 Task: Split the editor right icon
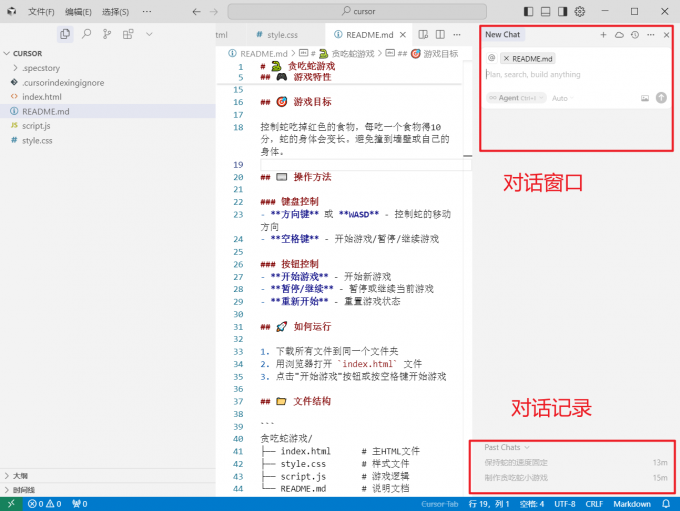440,34
